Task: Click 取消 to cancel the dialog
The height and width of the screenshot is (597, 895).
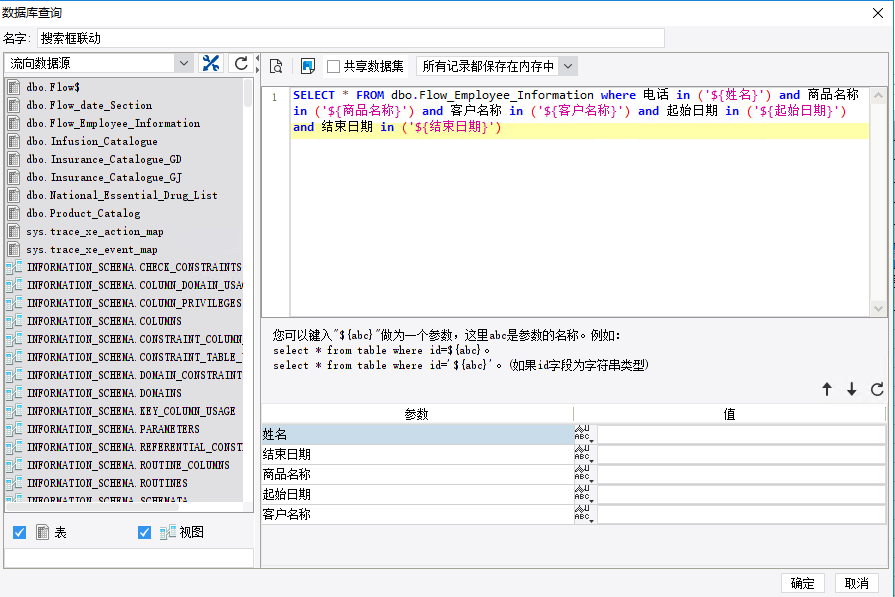Action: [x=856, y=583]
